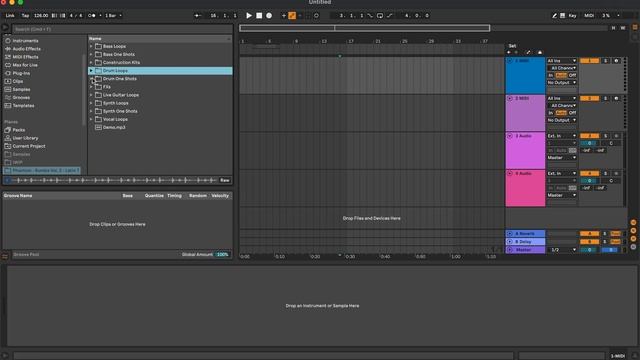Toggle the browser preview headphone button
640x360 pixels.
coord(7,180)
